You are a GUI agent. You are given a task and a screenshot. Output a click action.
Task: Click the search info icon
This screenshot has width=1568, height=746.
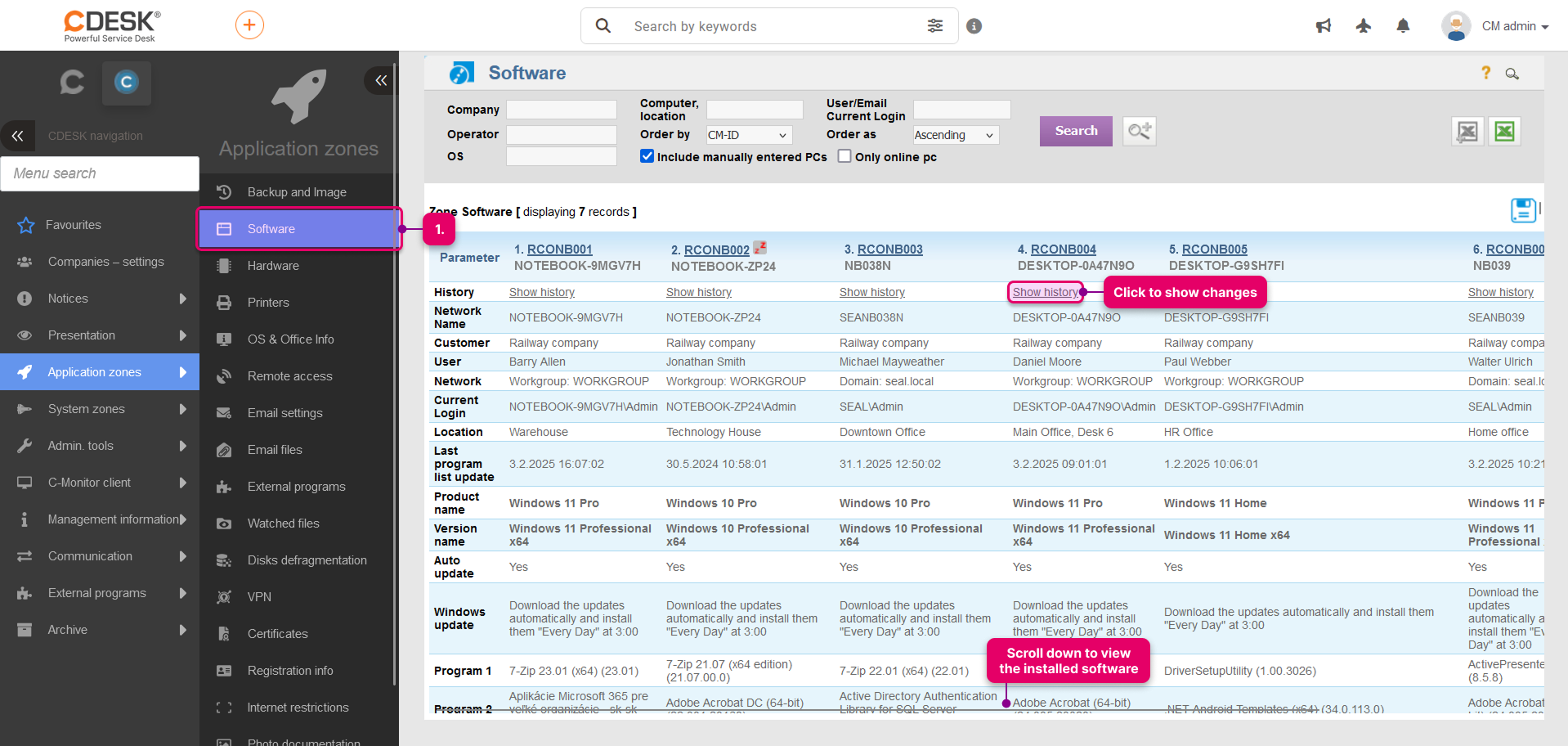tap(974, 26)
